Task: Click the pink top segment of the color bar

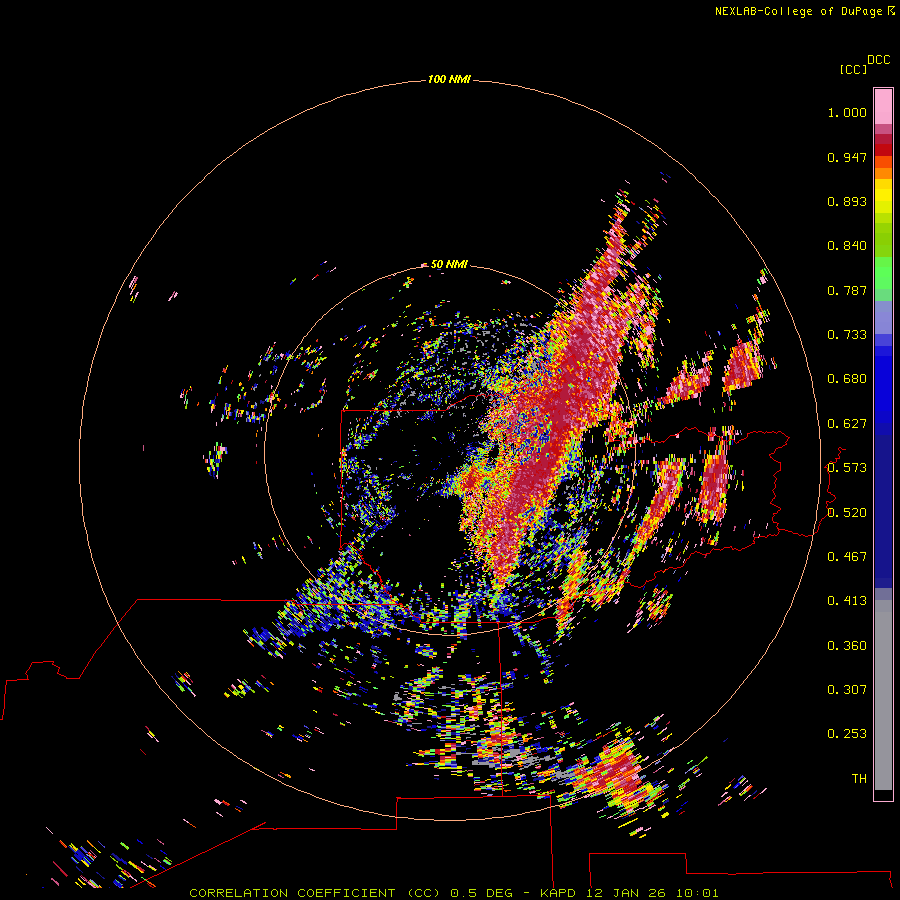Action: pos(883,106)
